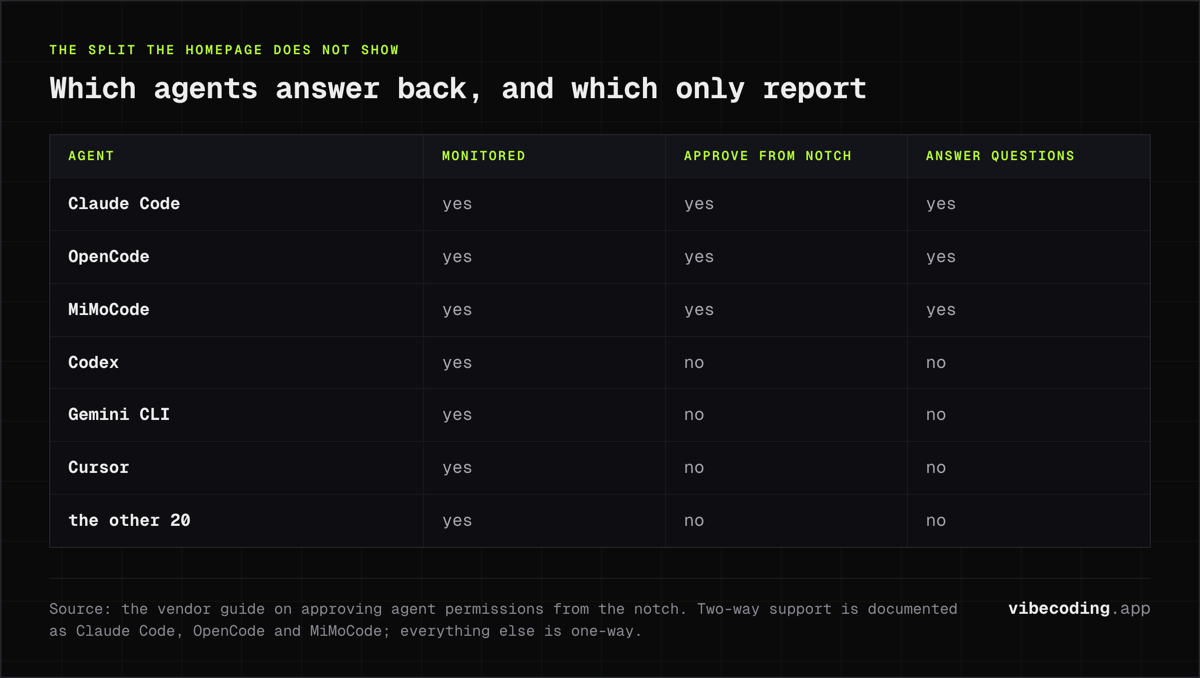Click Cursor's Monitored 'yes' cell

pos(457,469)
